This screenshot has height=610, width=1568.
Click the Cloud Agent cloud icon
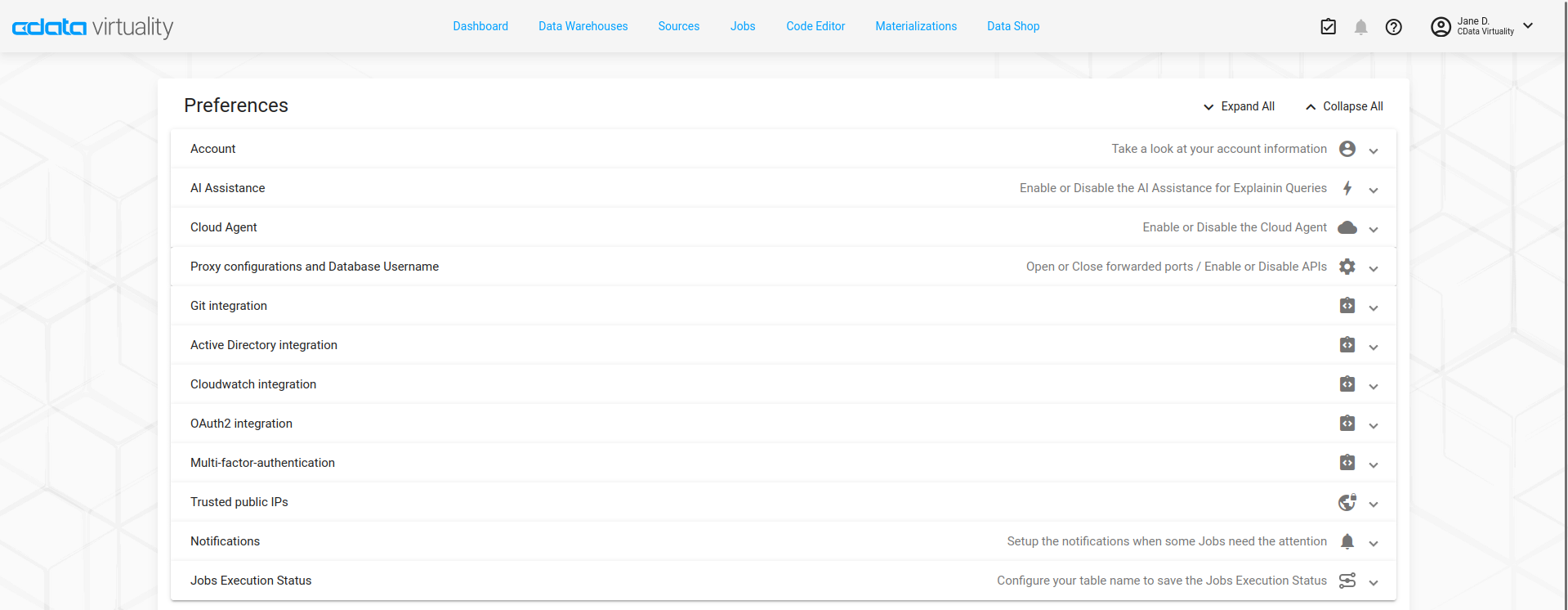1347,227
